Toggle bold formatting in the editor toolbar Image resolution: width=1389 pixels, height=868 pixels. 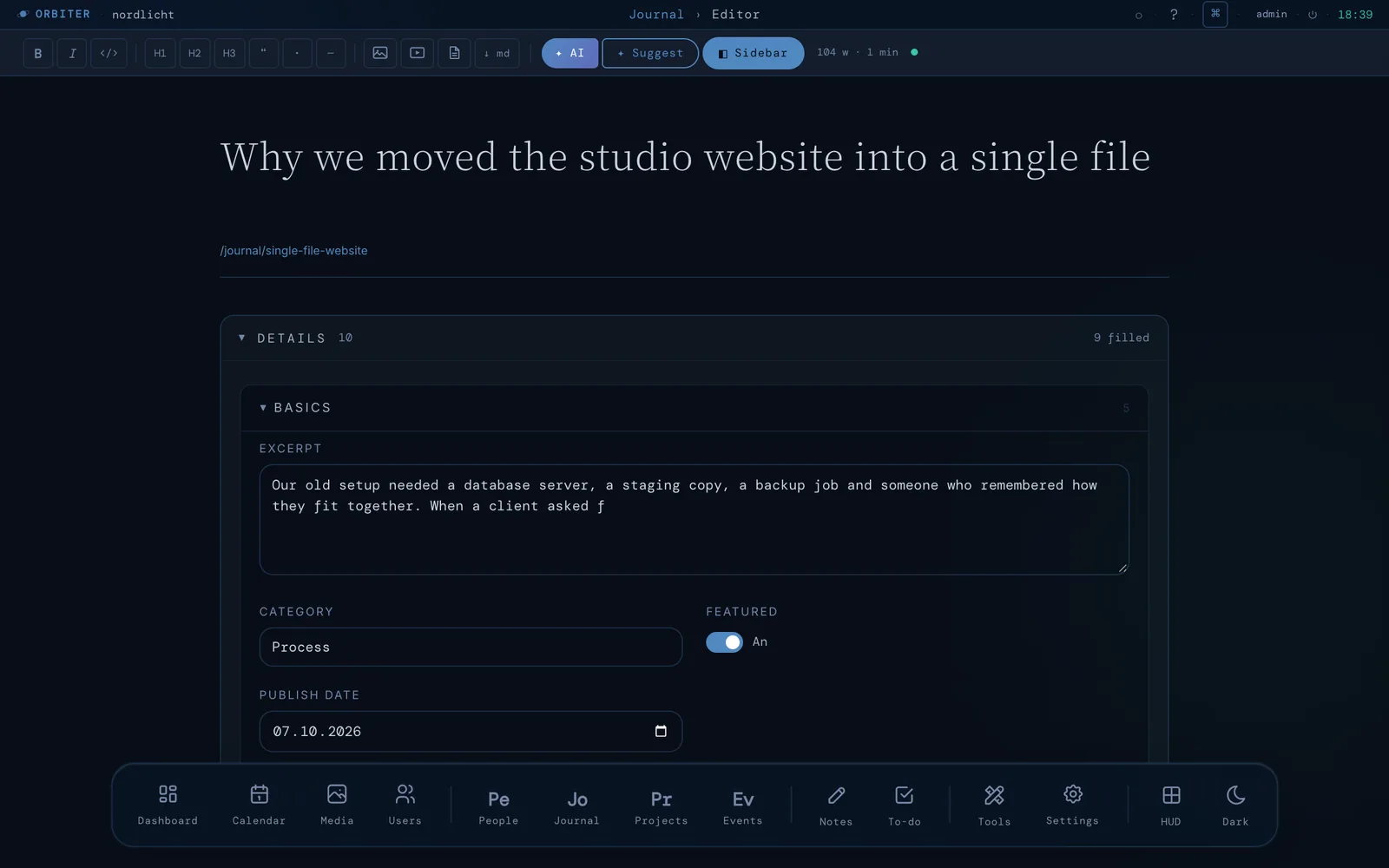pyautogui.click(x=37, y=53)
